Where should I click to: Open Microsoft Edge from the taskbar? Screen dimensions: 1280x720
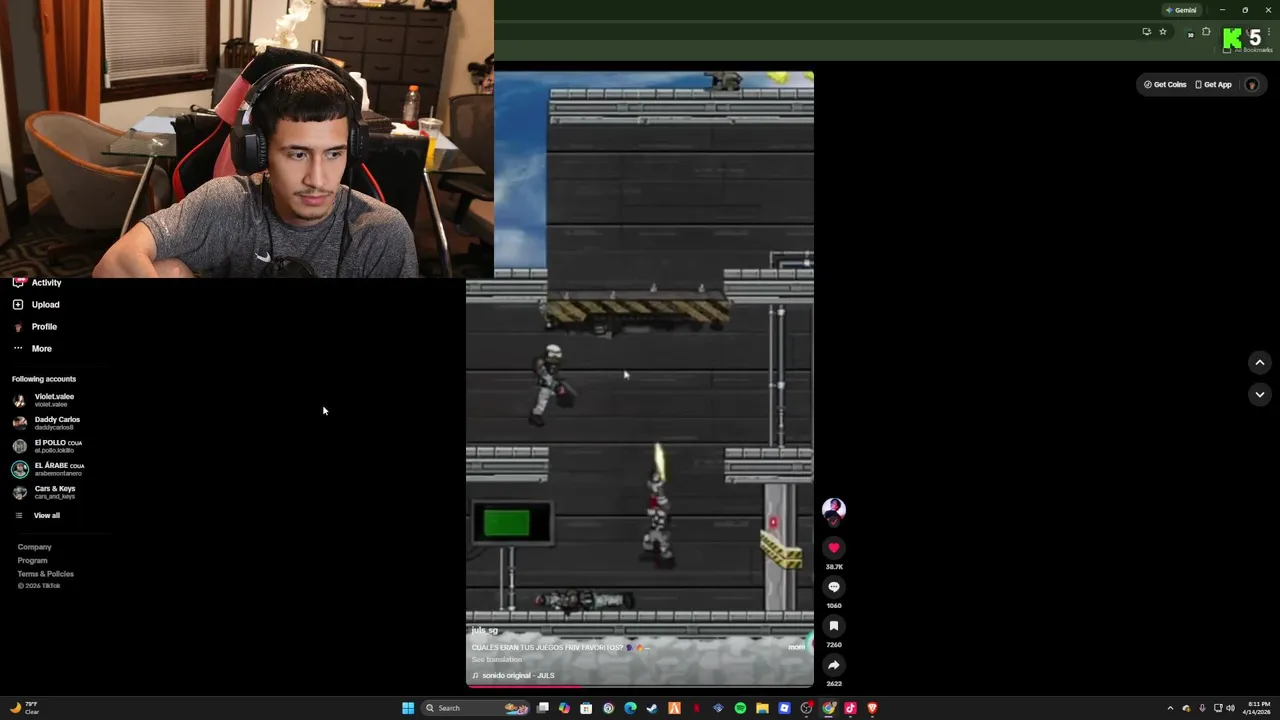630,708
